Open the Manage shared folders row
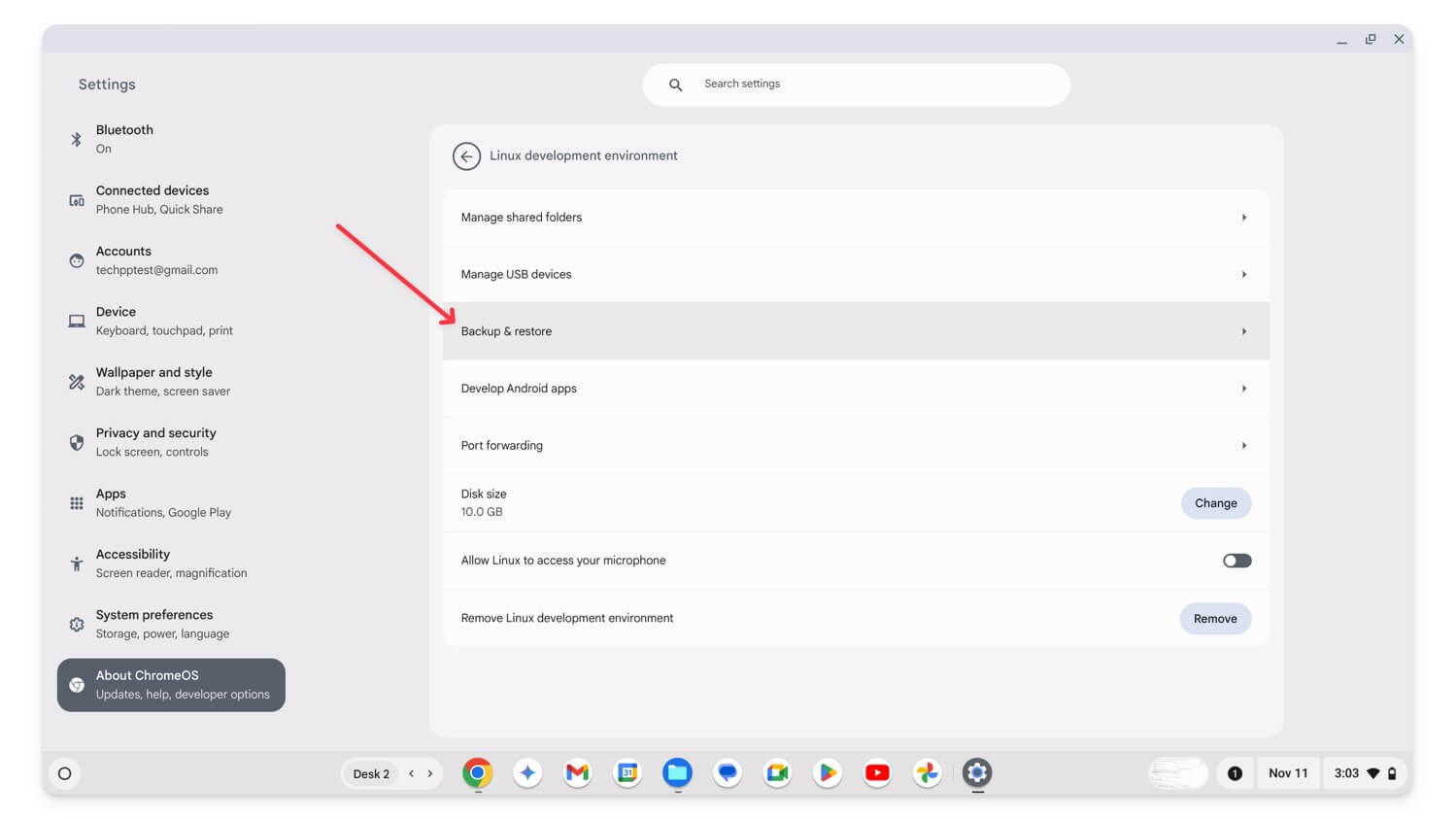Screen dimensions: 1456x819 pos(856,218)
